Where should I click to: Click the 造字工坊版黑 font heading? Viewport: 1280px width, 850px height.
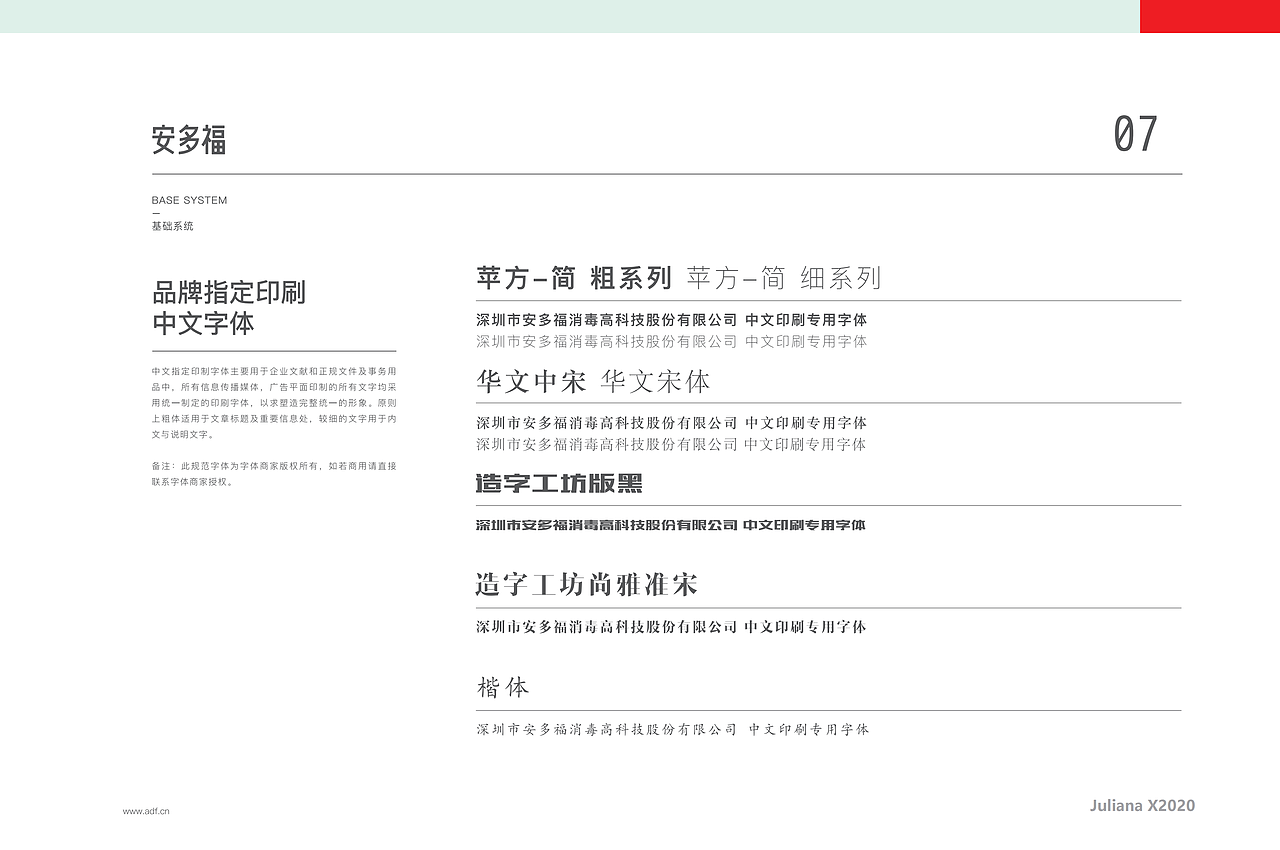(559, 484)
